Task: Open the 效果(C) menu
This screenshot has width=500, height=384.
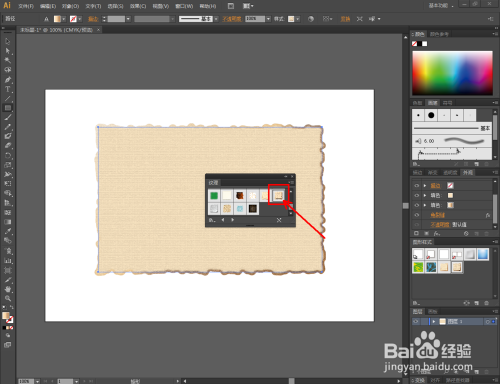Action: (138, 6)
